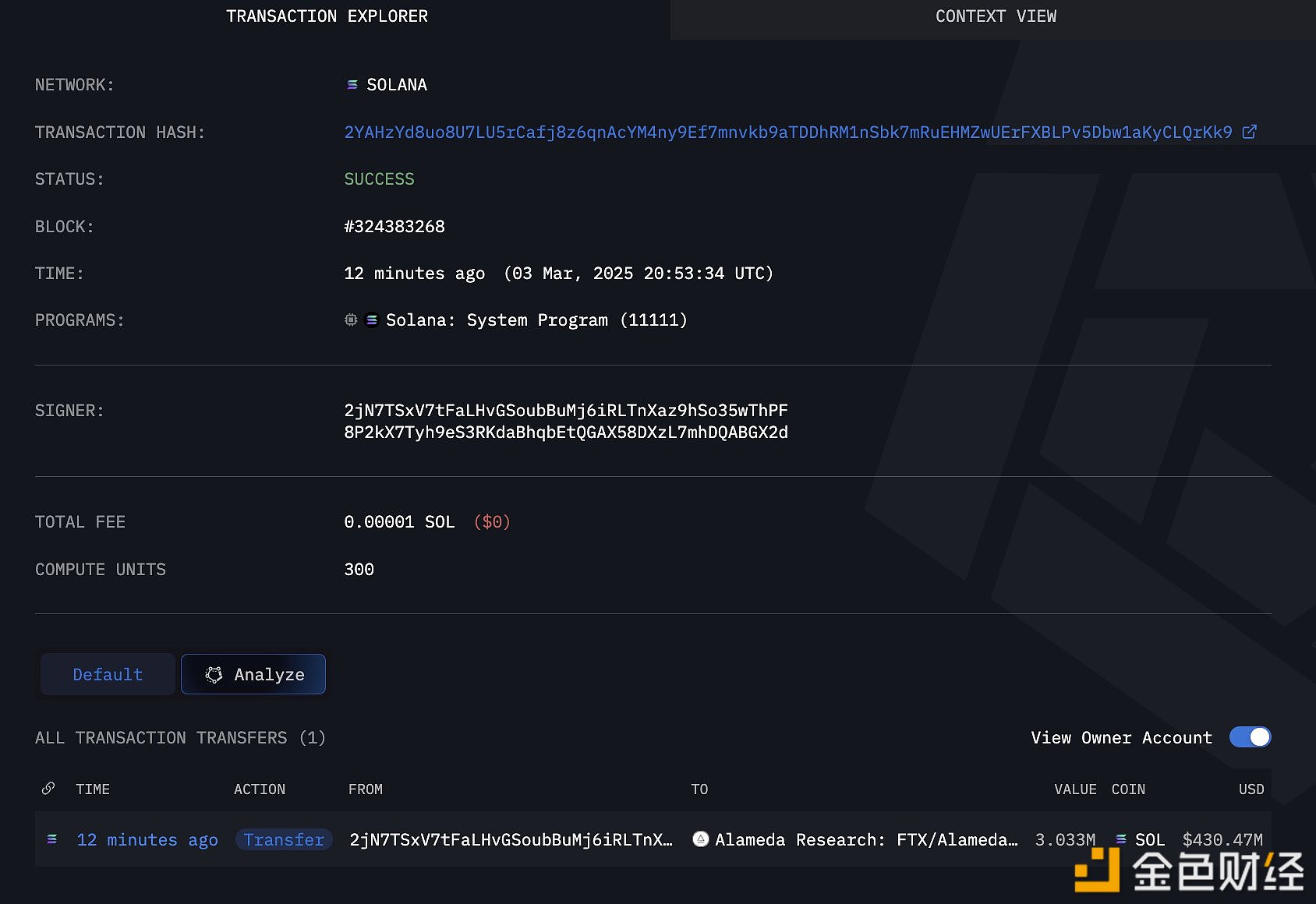Open the transaction hash link
1316x904 pixels.
pyautogui.click(x=787, y=132)
